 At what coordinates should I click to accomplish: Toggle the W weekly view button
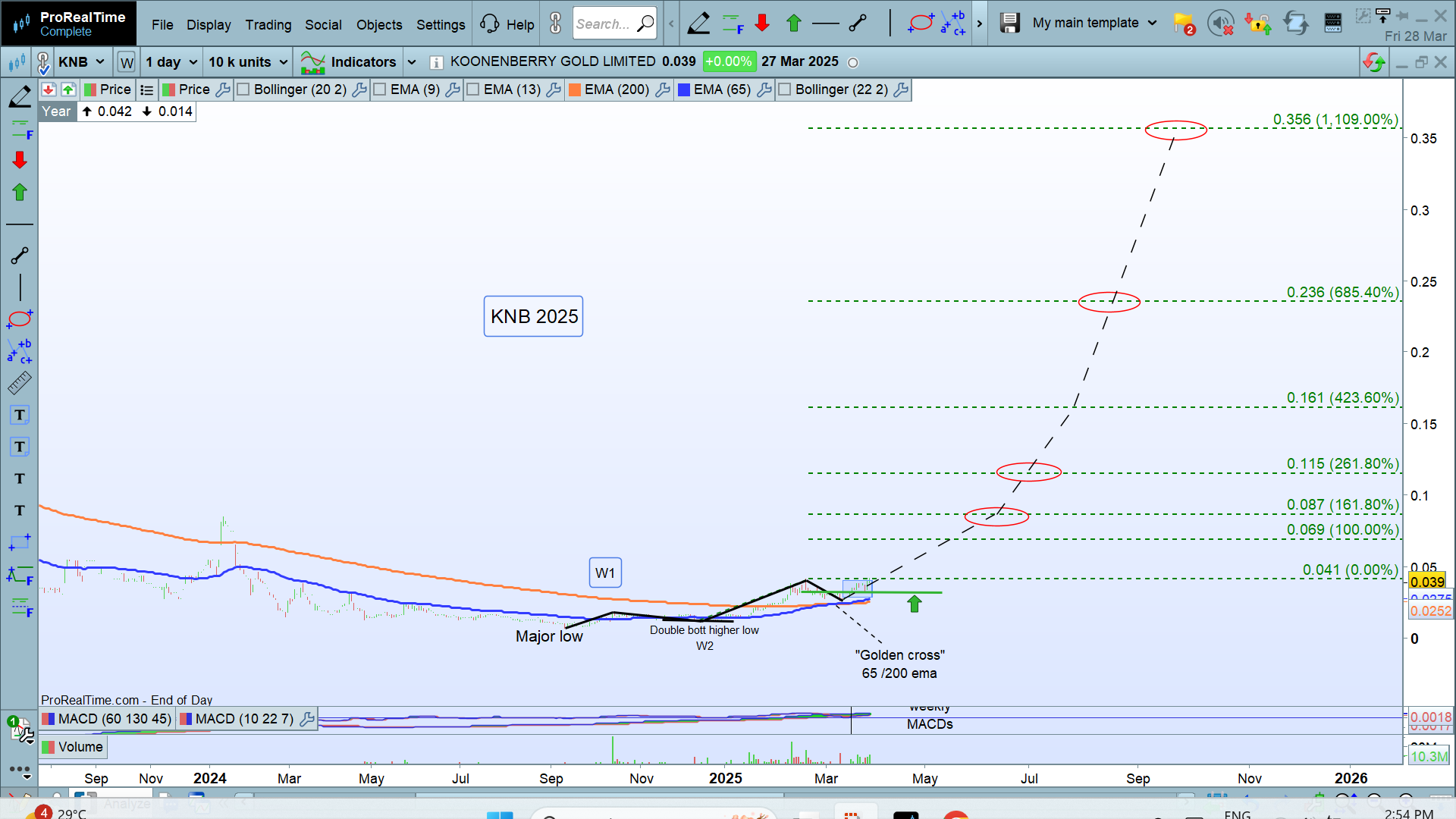pos(127,62)
